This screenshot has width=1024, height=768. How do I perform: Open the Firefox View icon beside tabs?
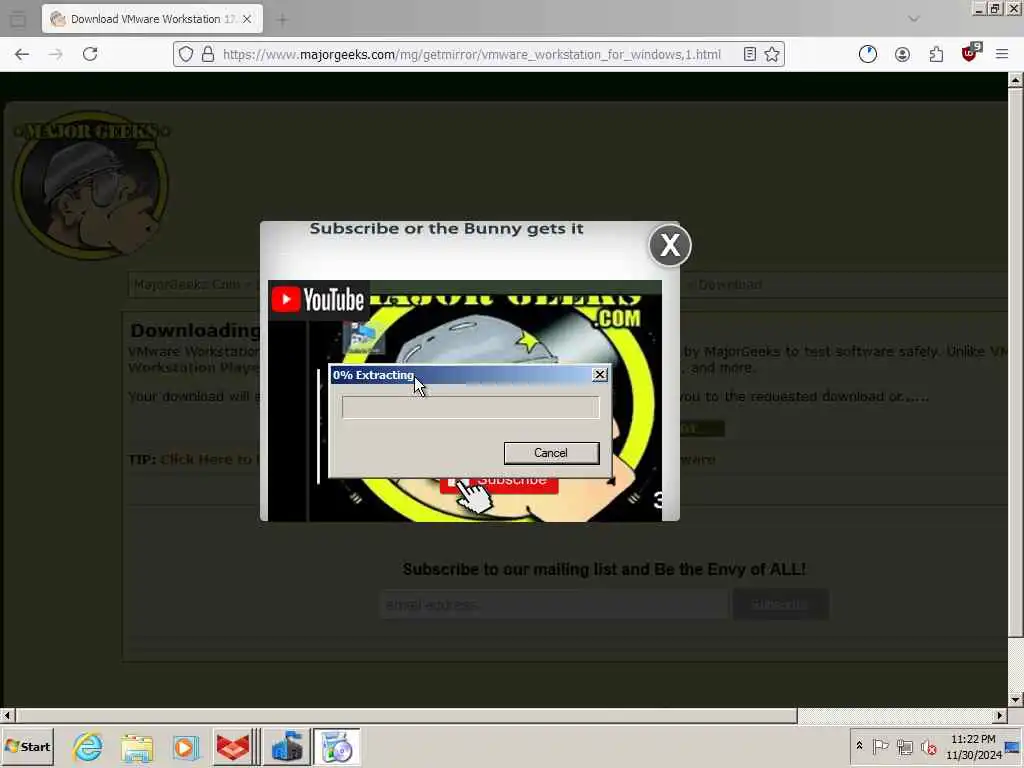point(18,20)
